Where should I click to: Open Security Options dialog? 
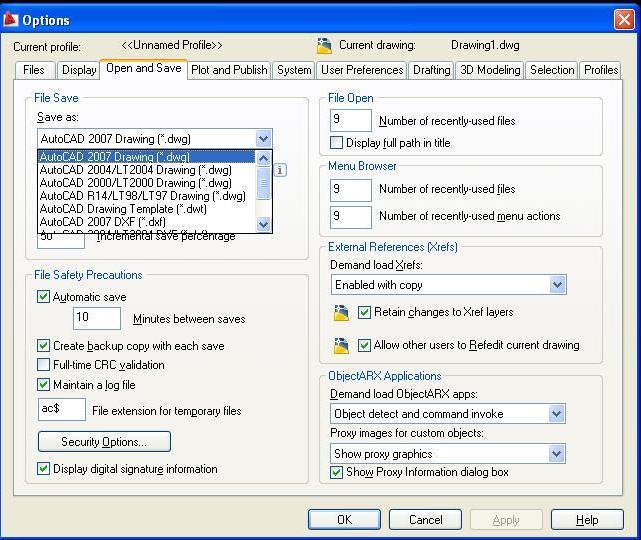[x=104, y=441]
